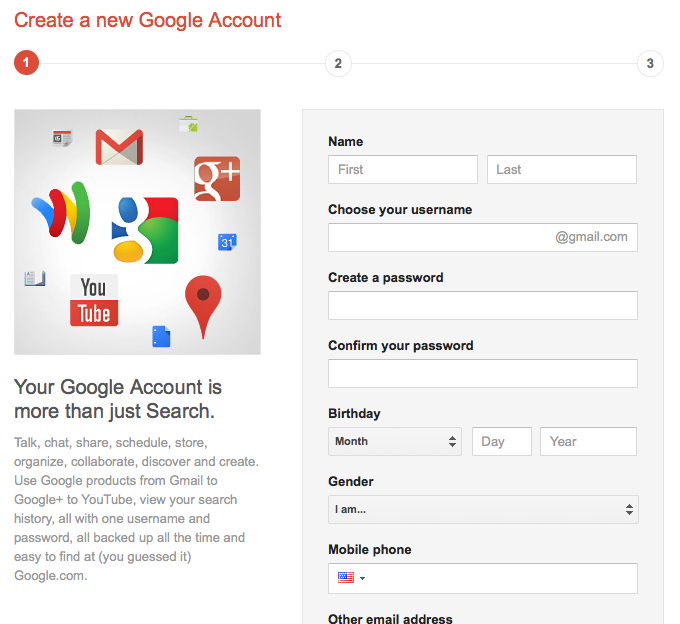The width and height of the screenshot is (680, 624).
Task: Select step 2 in progress indicator
Action: tap(338, 63)
